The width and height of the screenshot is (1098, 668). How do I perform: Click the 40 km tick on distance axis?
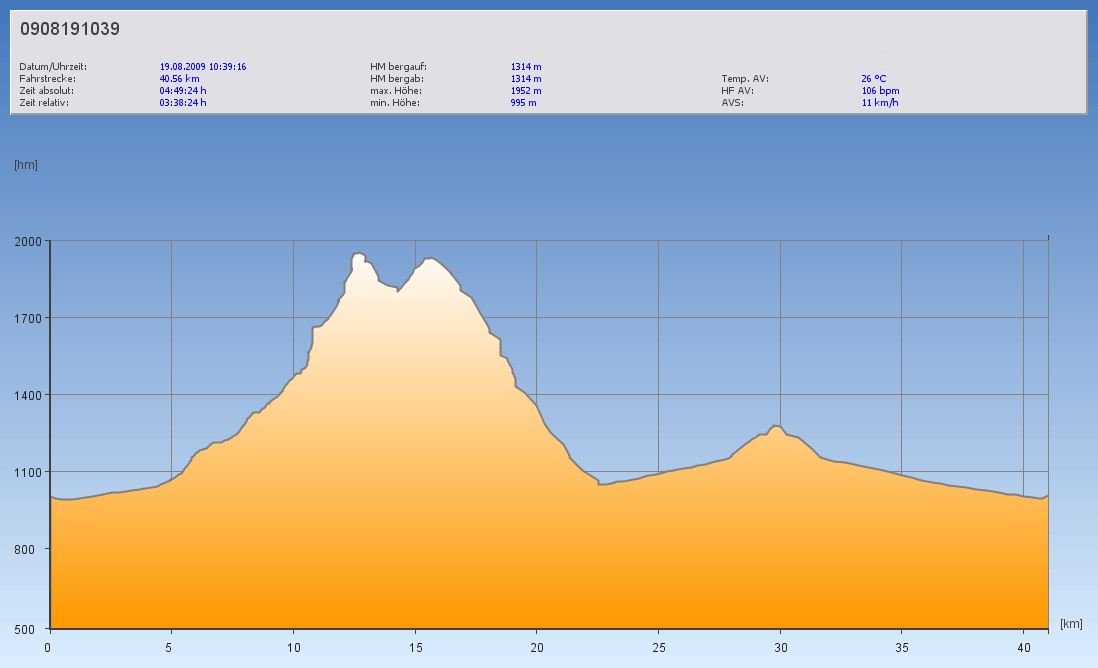pos(1022,647)
